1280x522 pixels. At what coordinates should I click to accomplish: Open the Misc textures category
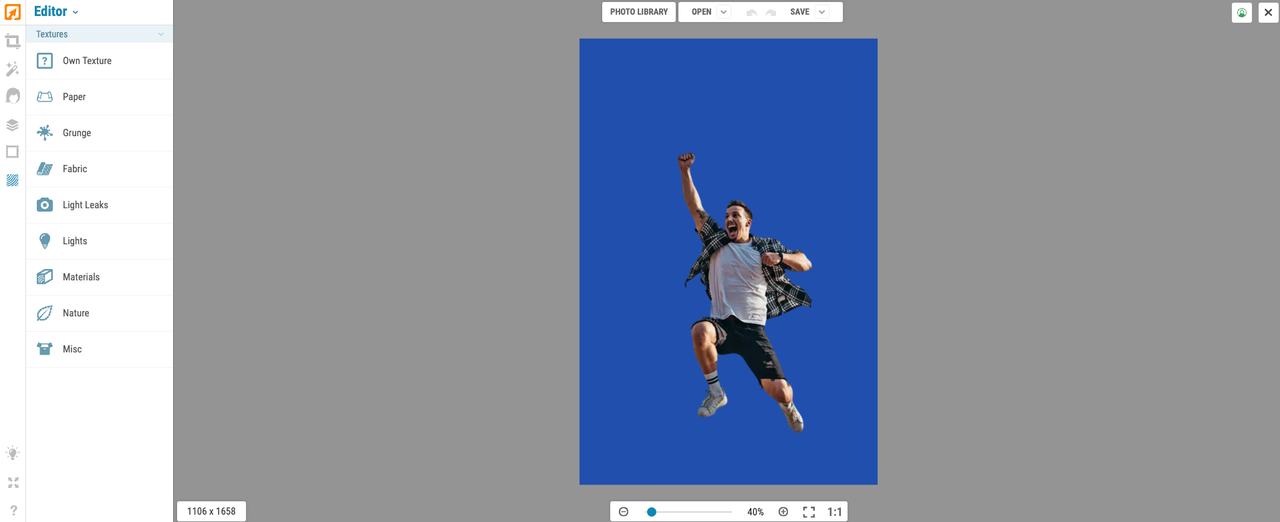(x=99, y=349)
